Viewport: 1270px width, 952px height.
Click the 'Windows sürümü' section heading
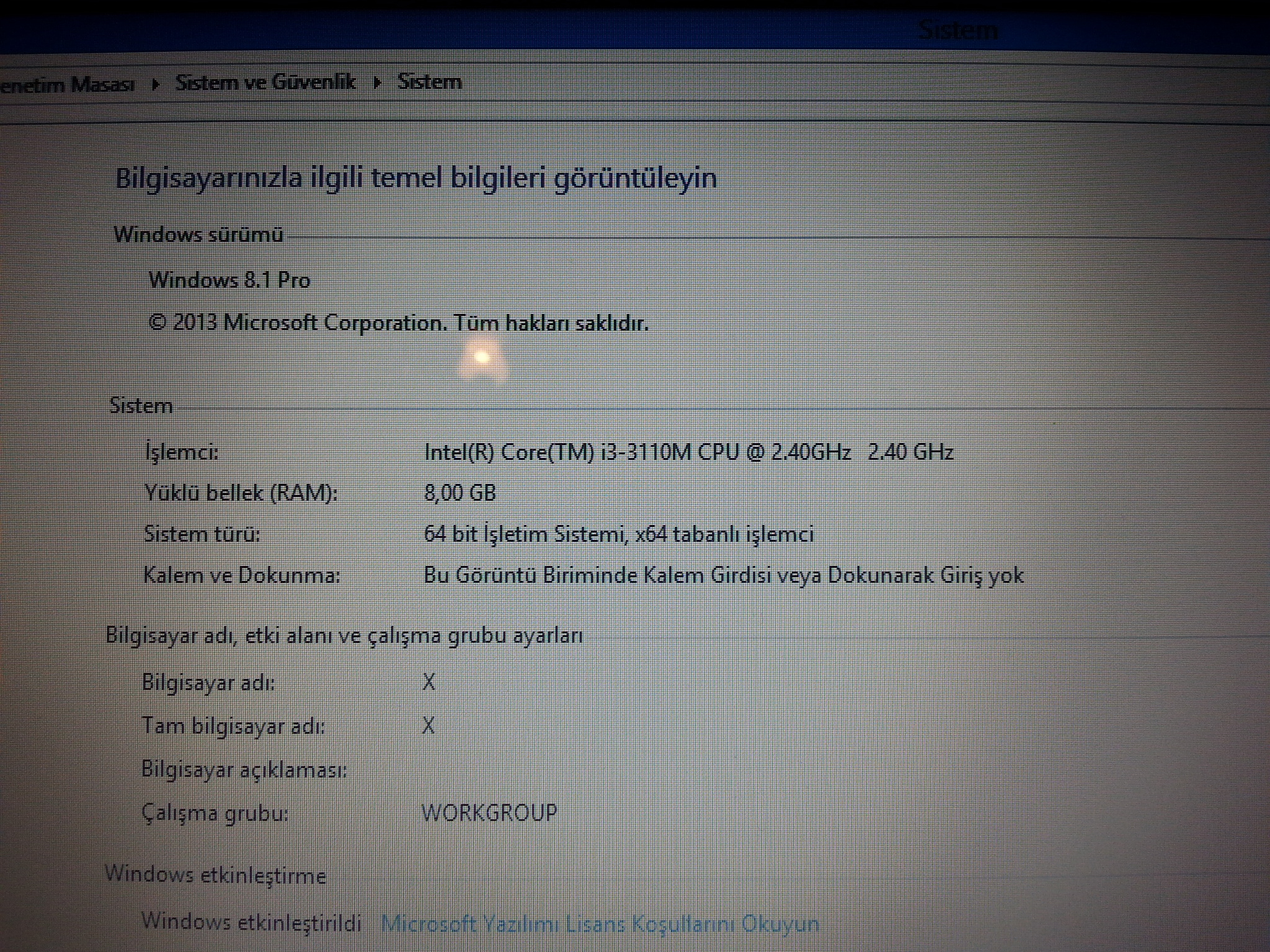(198, 234)
